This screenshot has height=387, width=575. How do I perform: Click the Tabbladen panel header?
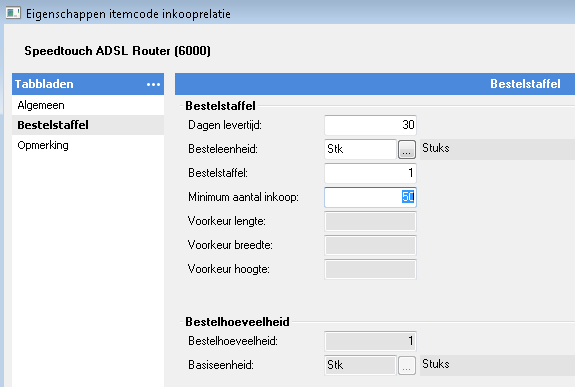(88, 84)
